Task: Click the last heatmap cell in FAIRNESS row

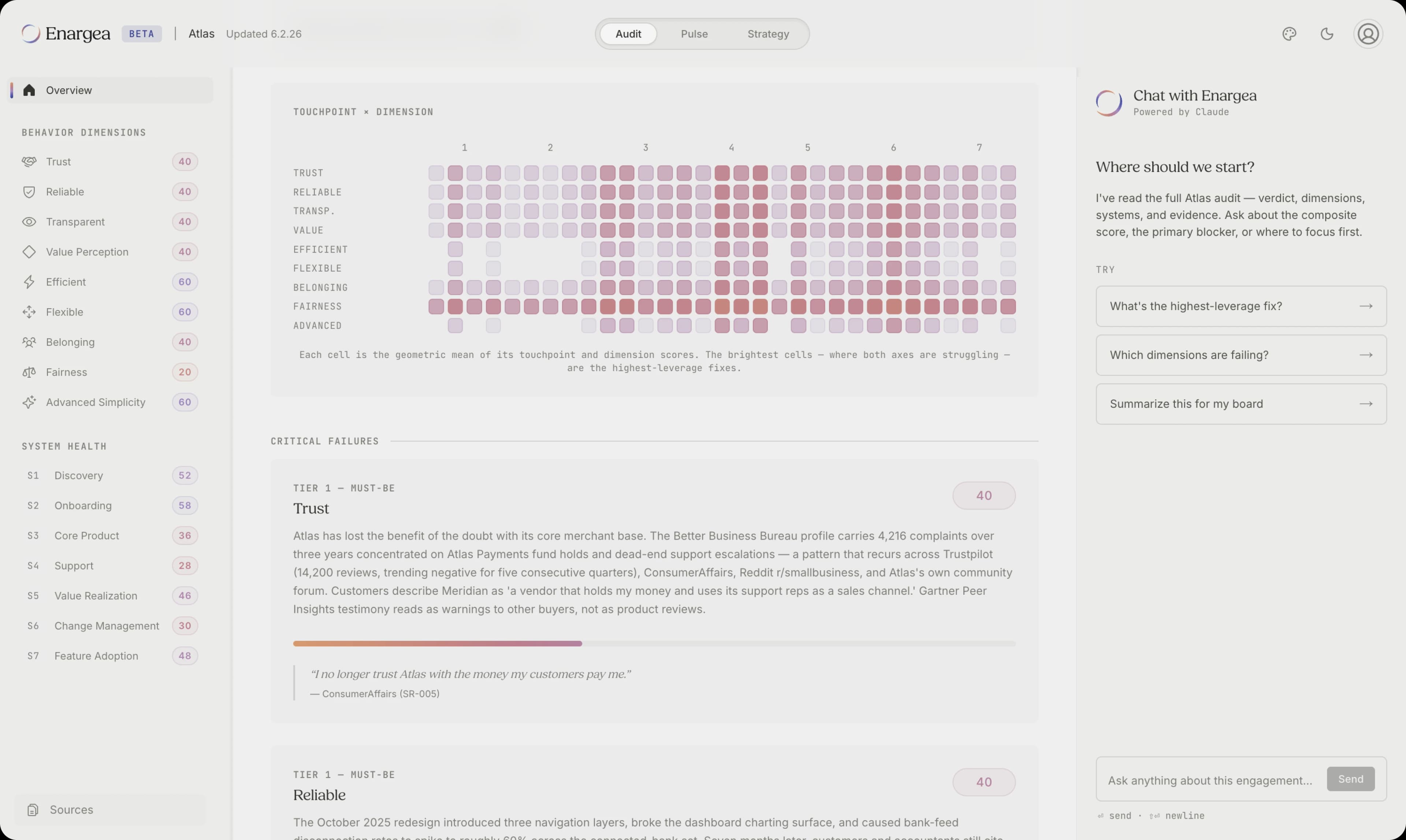Action: click(x=1008, y=307)
